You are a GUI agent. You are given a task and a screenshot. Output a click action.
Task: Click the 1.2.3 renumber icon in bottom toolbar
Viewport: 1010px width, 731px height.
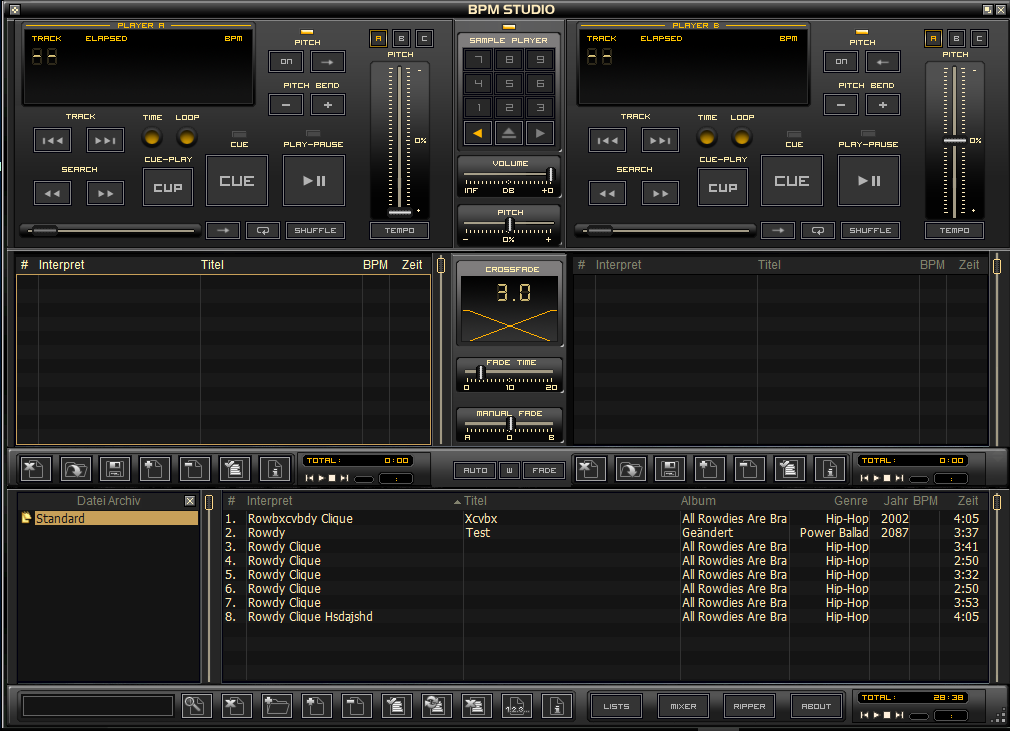coord(518,706)
